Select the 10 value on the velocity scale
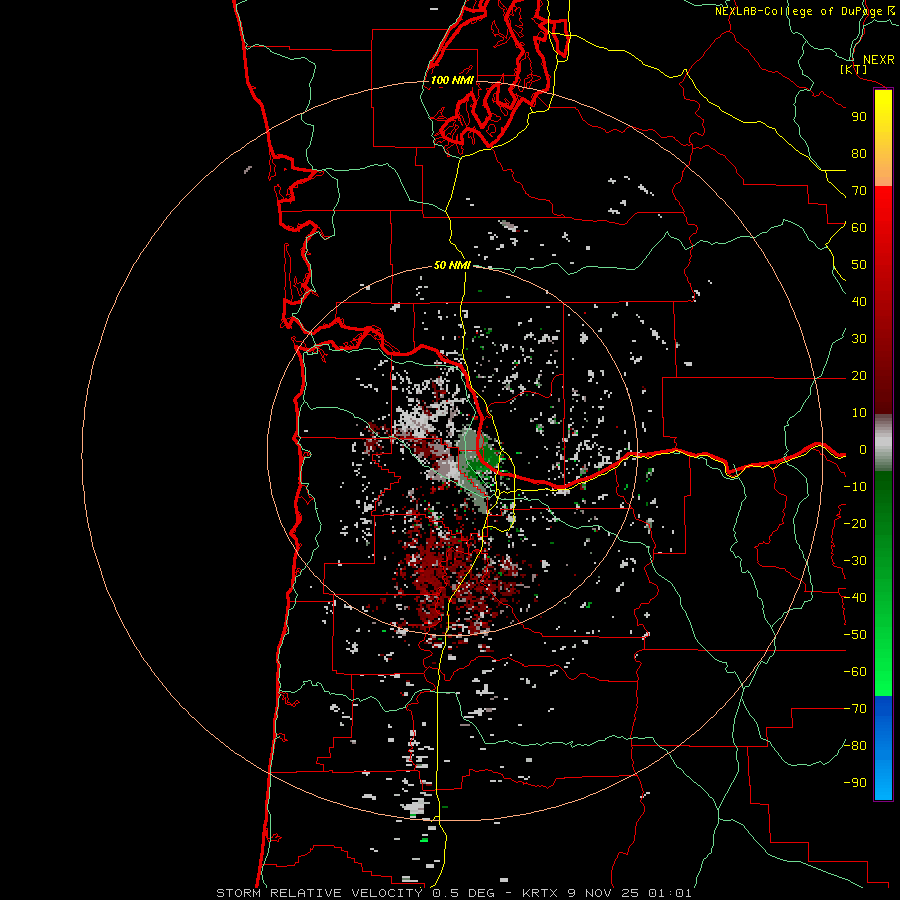900x900 pixels. coord(859,413)
